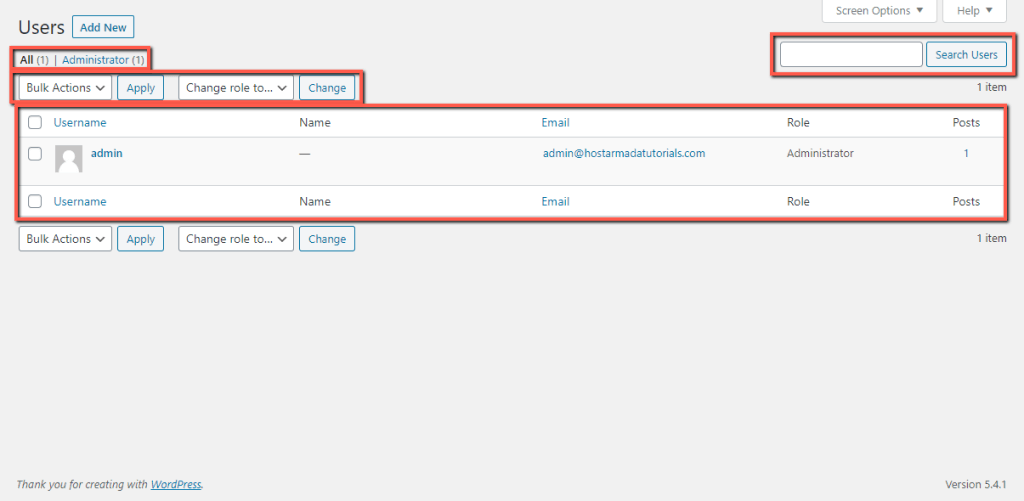The image size is (1024, 501).
Task: Click the Version 5.4.1 text
Action: point(976,485)
